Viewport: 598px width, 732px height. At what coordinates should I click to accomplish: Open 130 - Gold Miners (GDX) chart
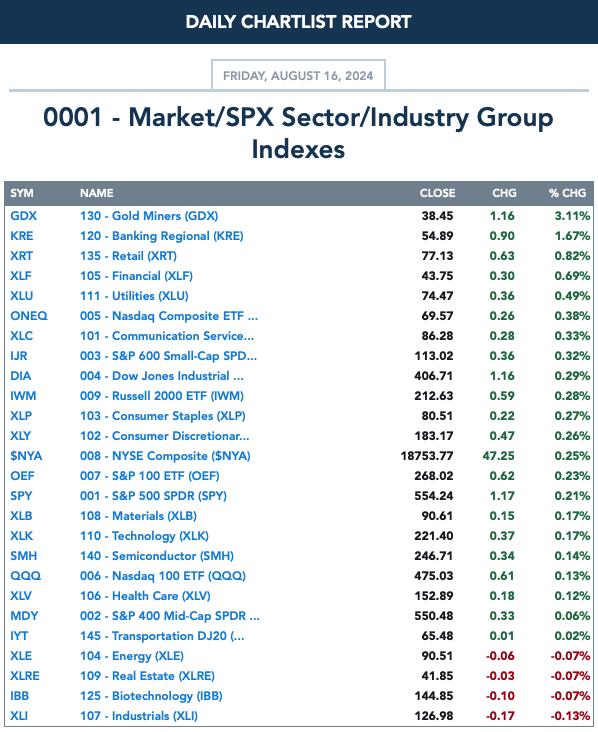149,216
